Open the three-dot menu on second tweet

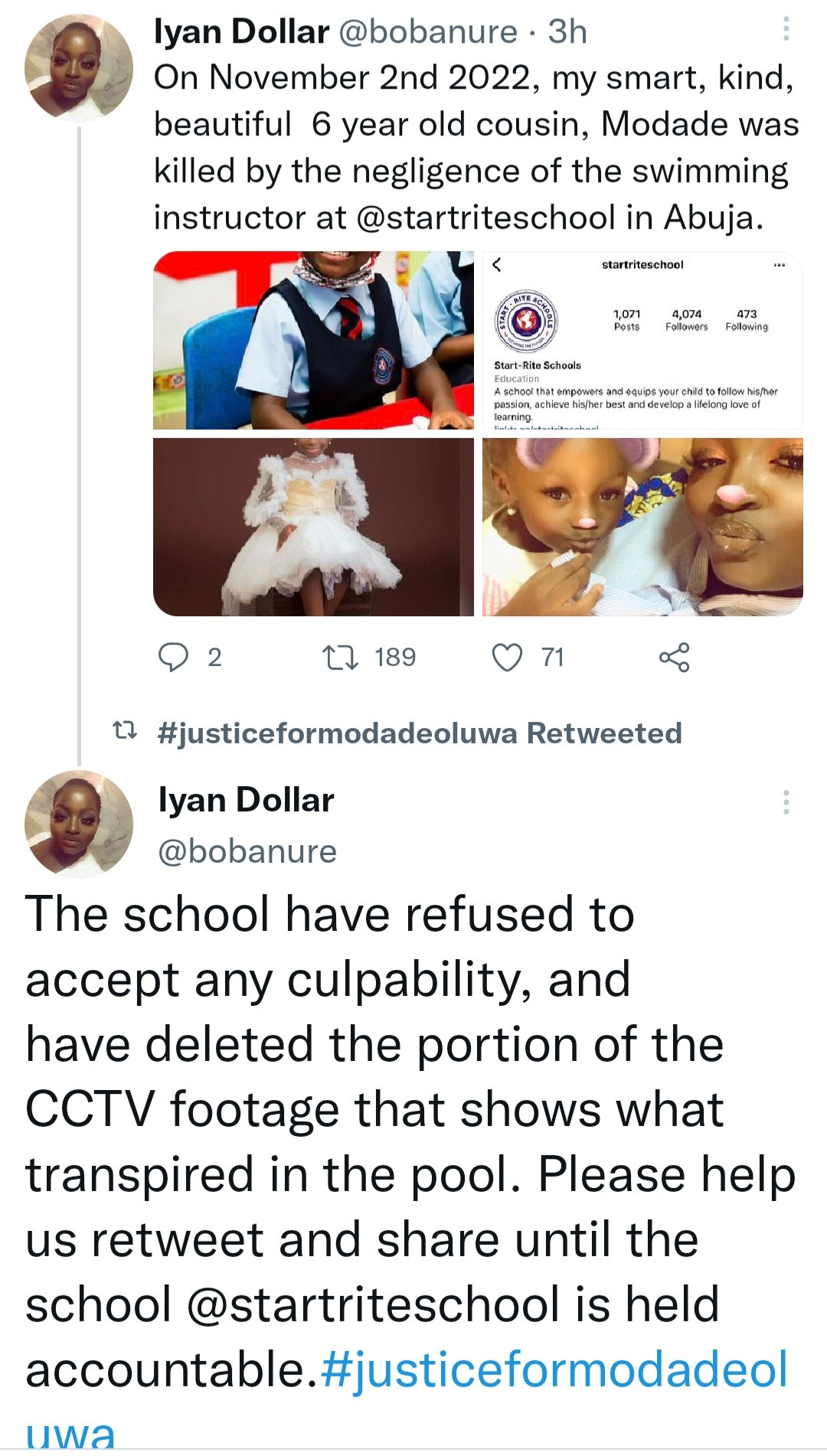[x=786, y=801]
